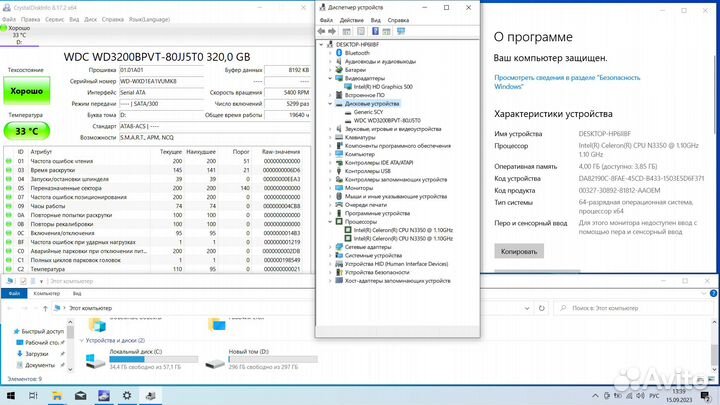Expand Батареи node in device tree
Image resolution: width=720 pixels, height=405 pixels.
[330, 70]
